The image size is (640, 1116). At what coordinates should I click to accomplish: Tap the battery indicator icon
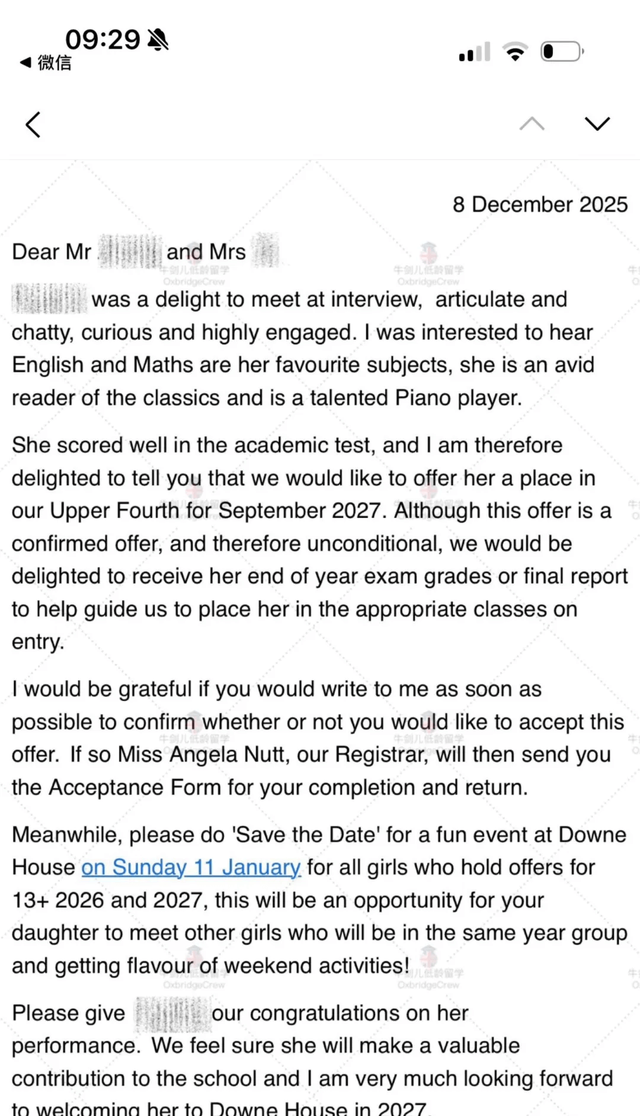pyautogui.click(x=562, y=52)
